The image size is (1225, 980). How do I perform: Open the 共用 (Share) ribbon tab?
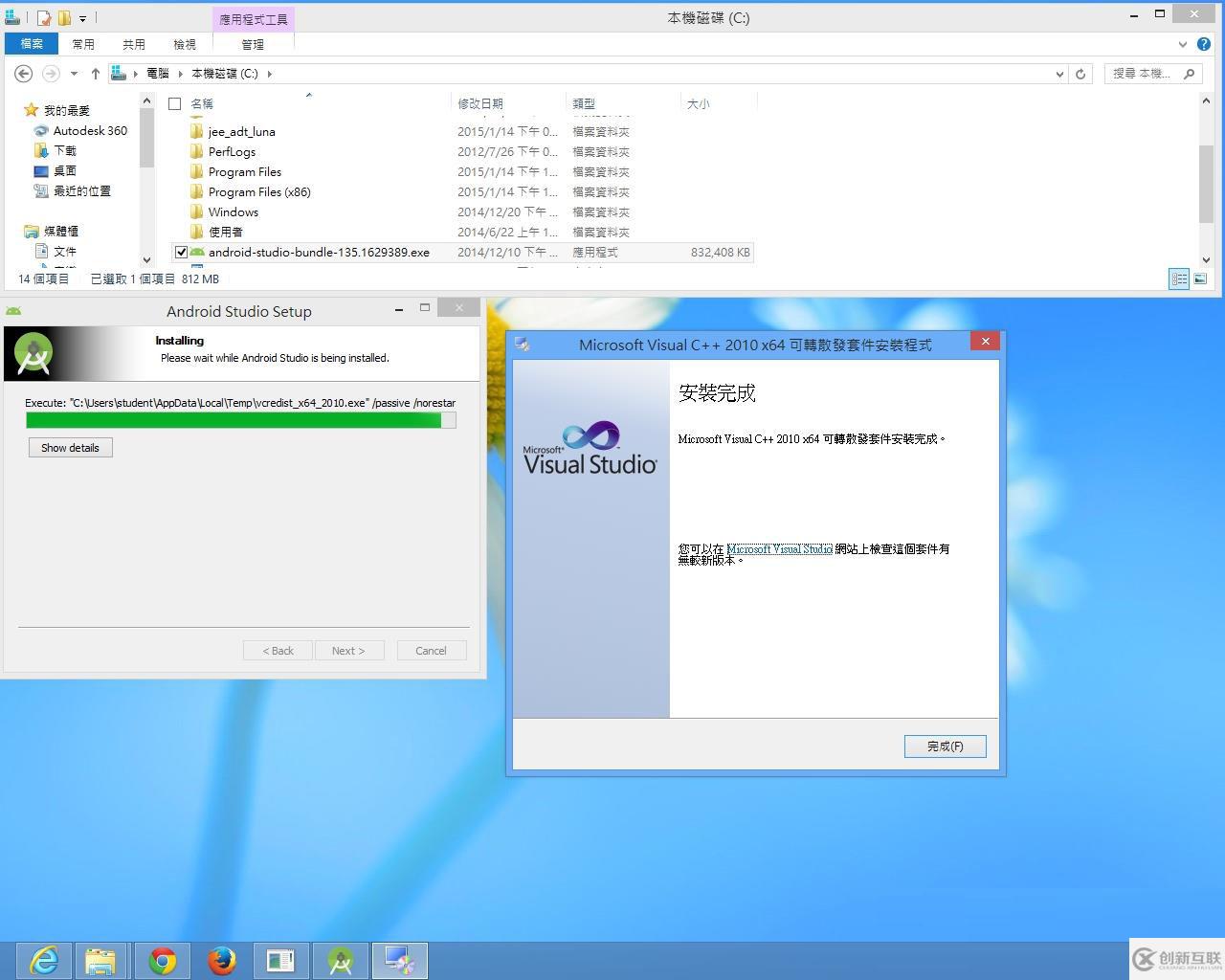[134, 44]
